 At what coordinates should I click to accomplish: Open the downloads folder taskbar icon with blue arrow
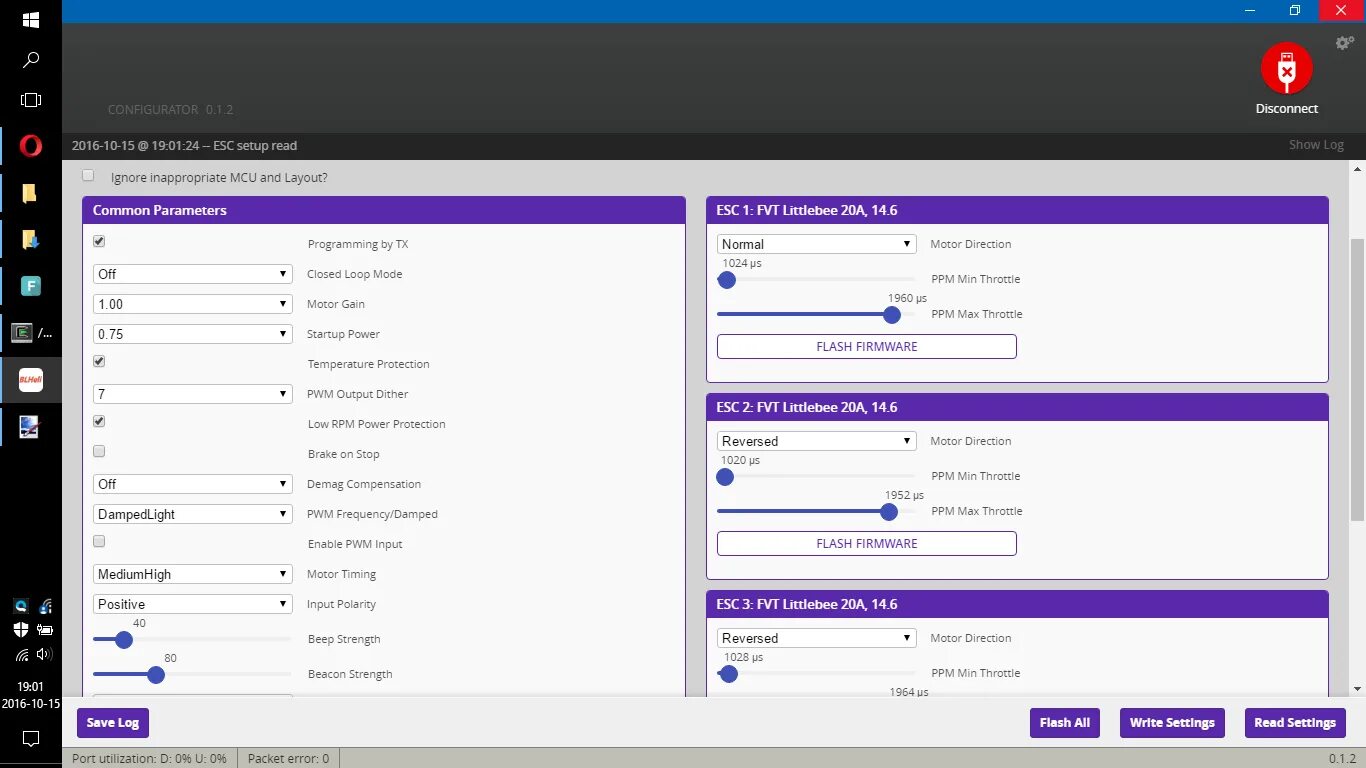click(x=31, y=240)
